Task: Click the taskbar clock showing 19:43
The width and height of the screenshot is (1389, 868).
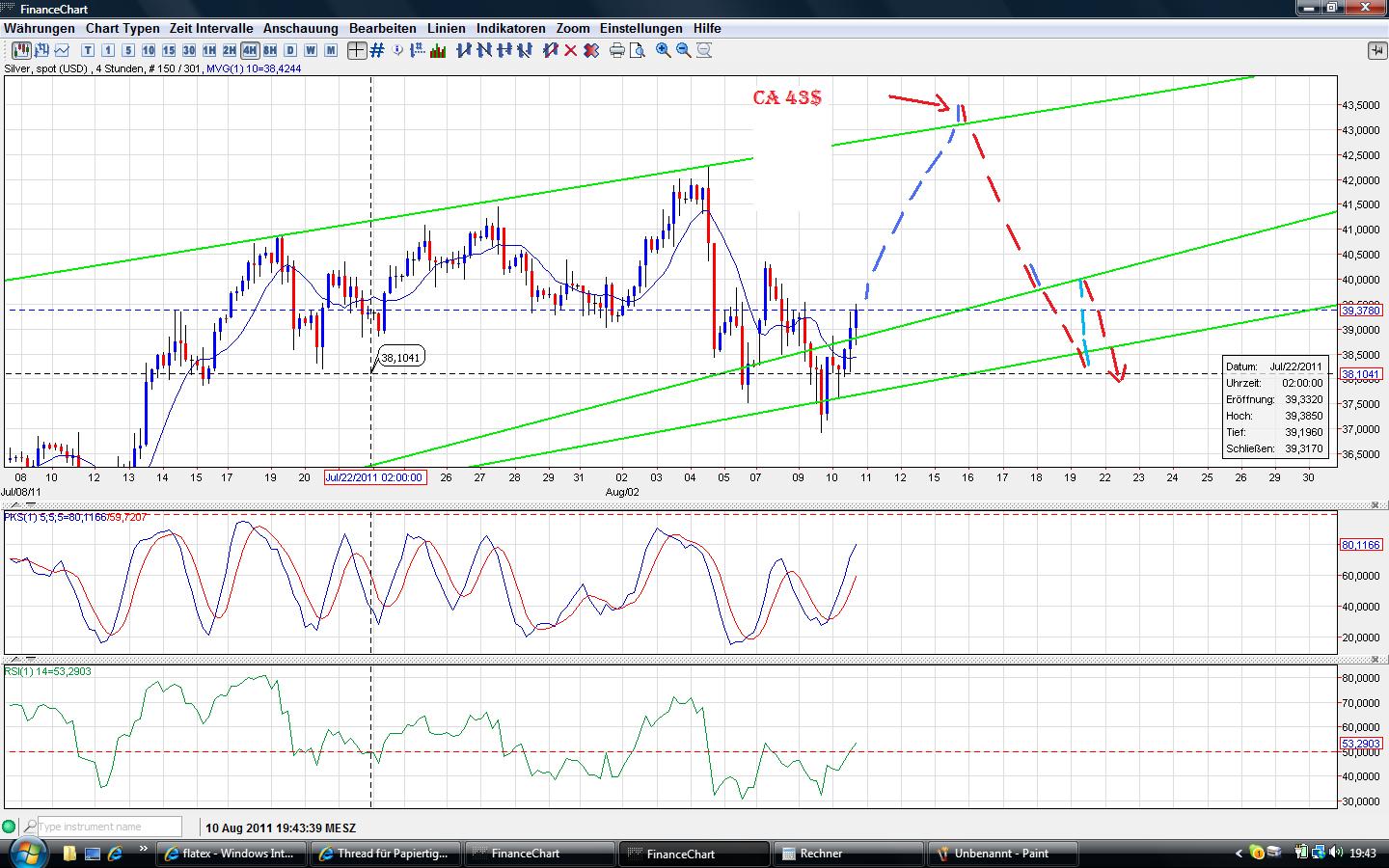Action: 1363,854
